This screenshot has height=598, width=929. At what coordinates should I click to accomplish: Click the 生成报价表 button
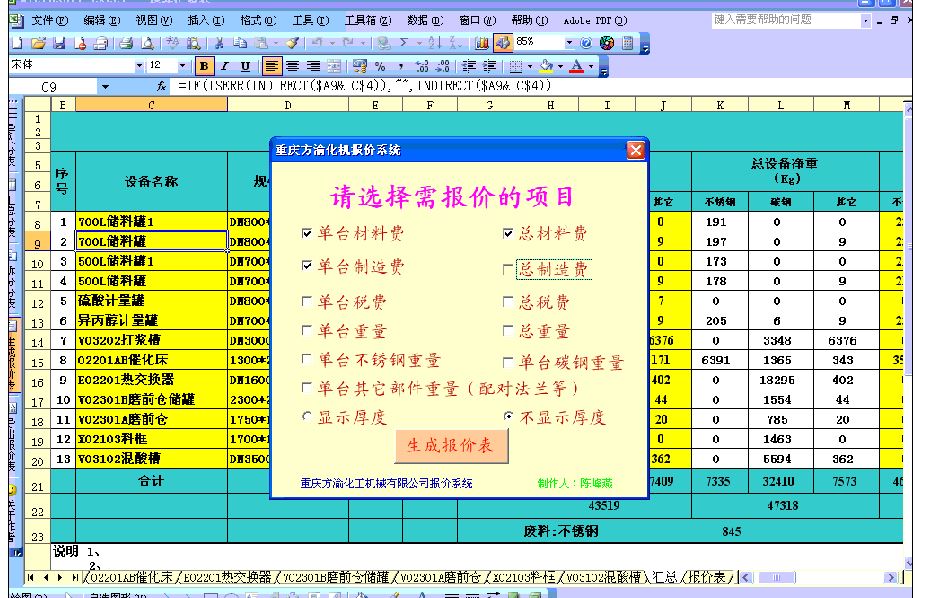point(451,446)
